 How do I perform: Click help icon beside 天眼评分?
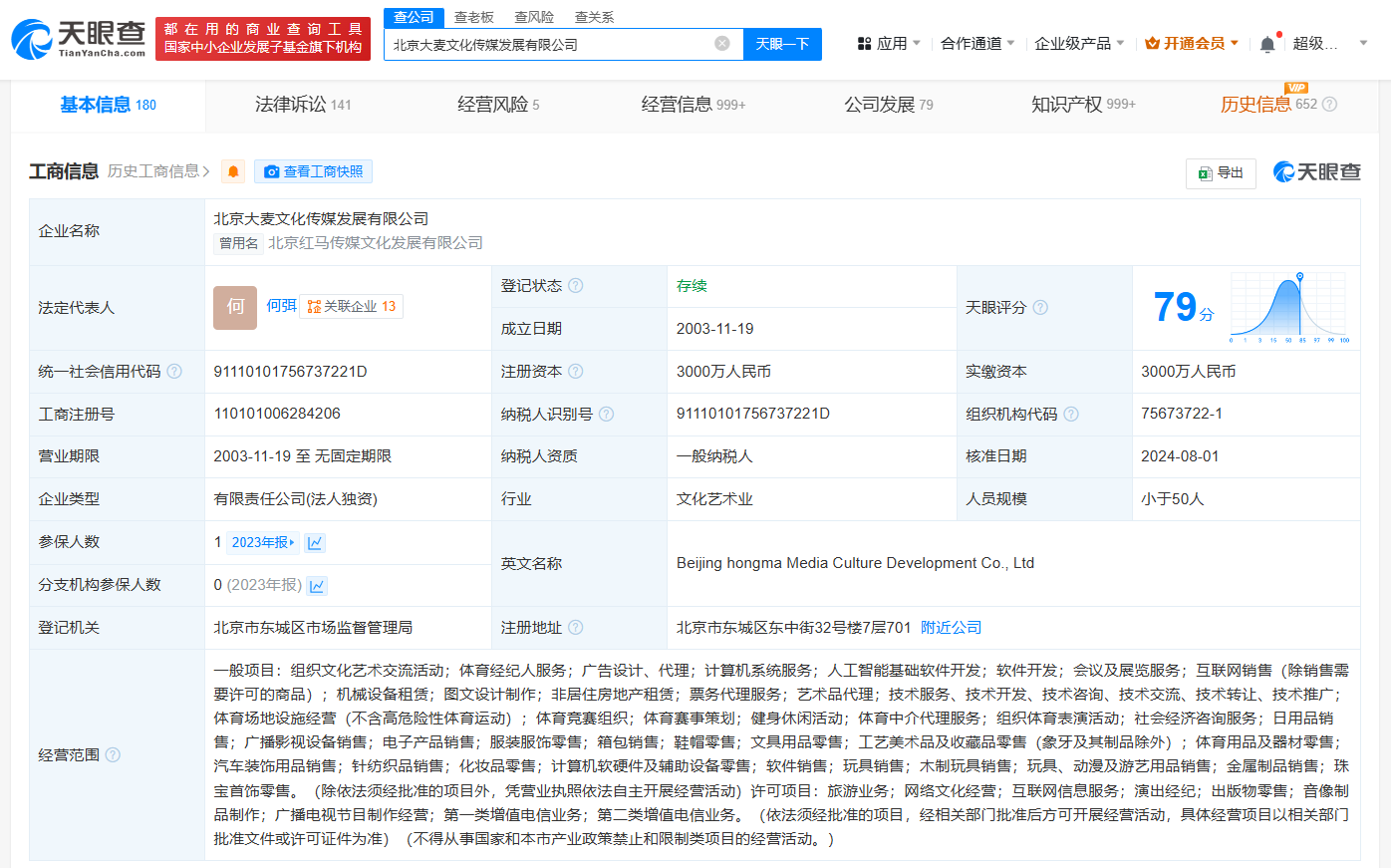[x=1040, y=308]
